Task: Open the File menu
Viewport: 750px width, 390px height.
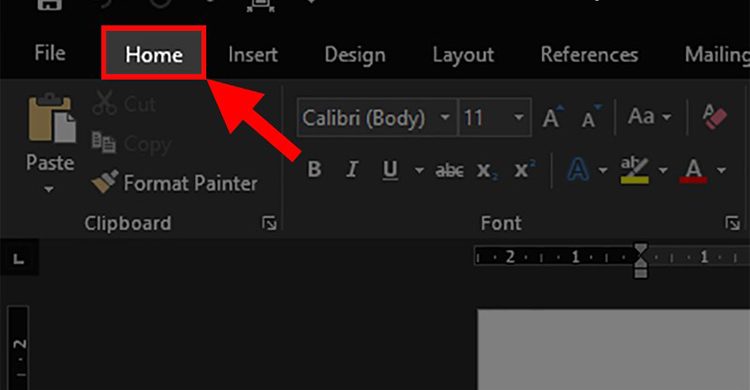Action: 50,53
